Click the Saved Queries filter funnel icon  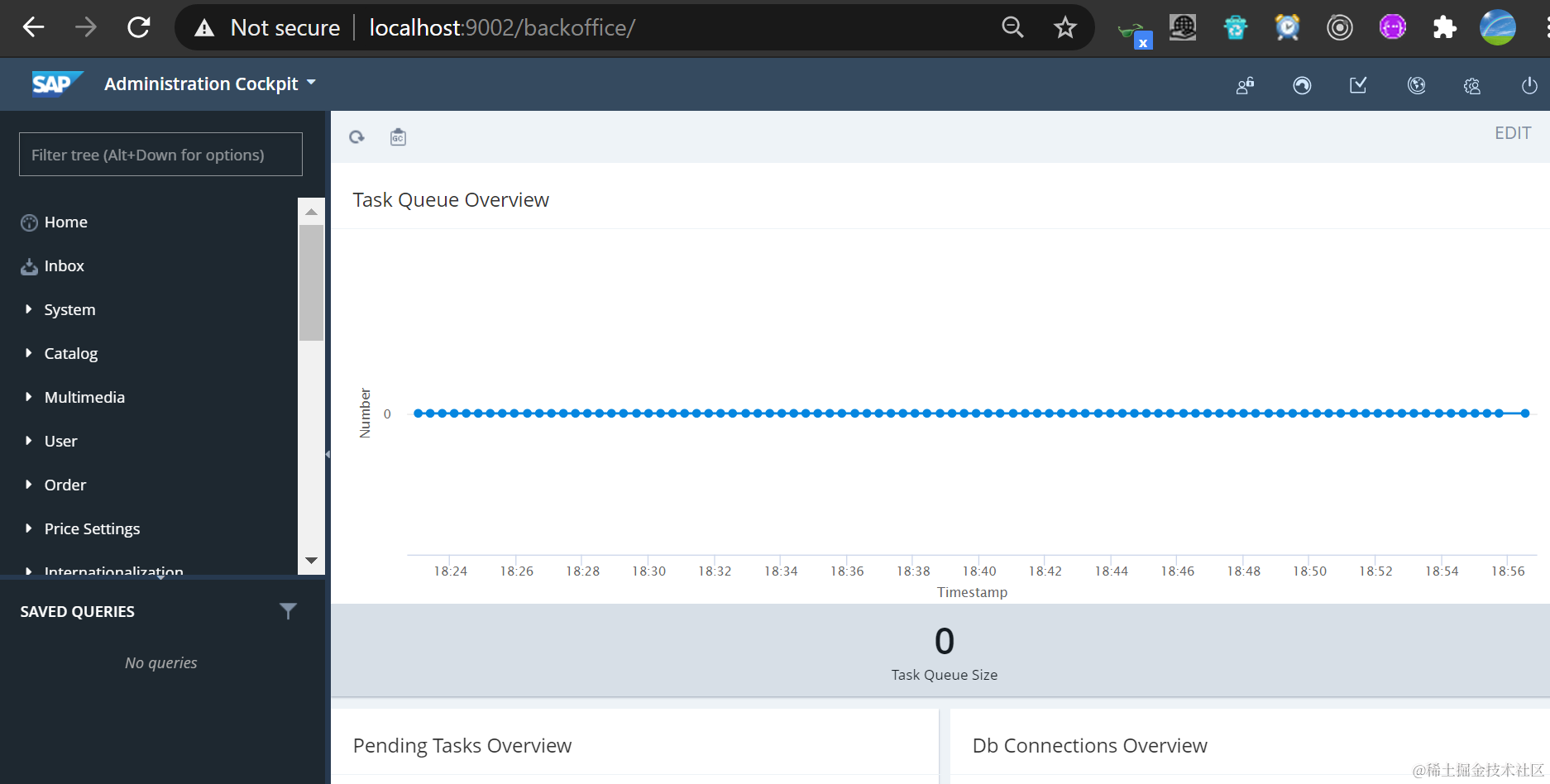click(x=288, y=611)
